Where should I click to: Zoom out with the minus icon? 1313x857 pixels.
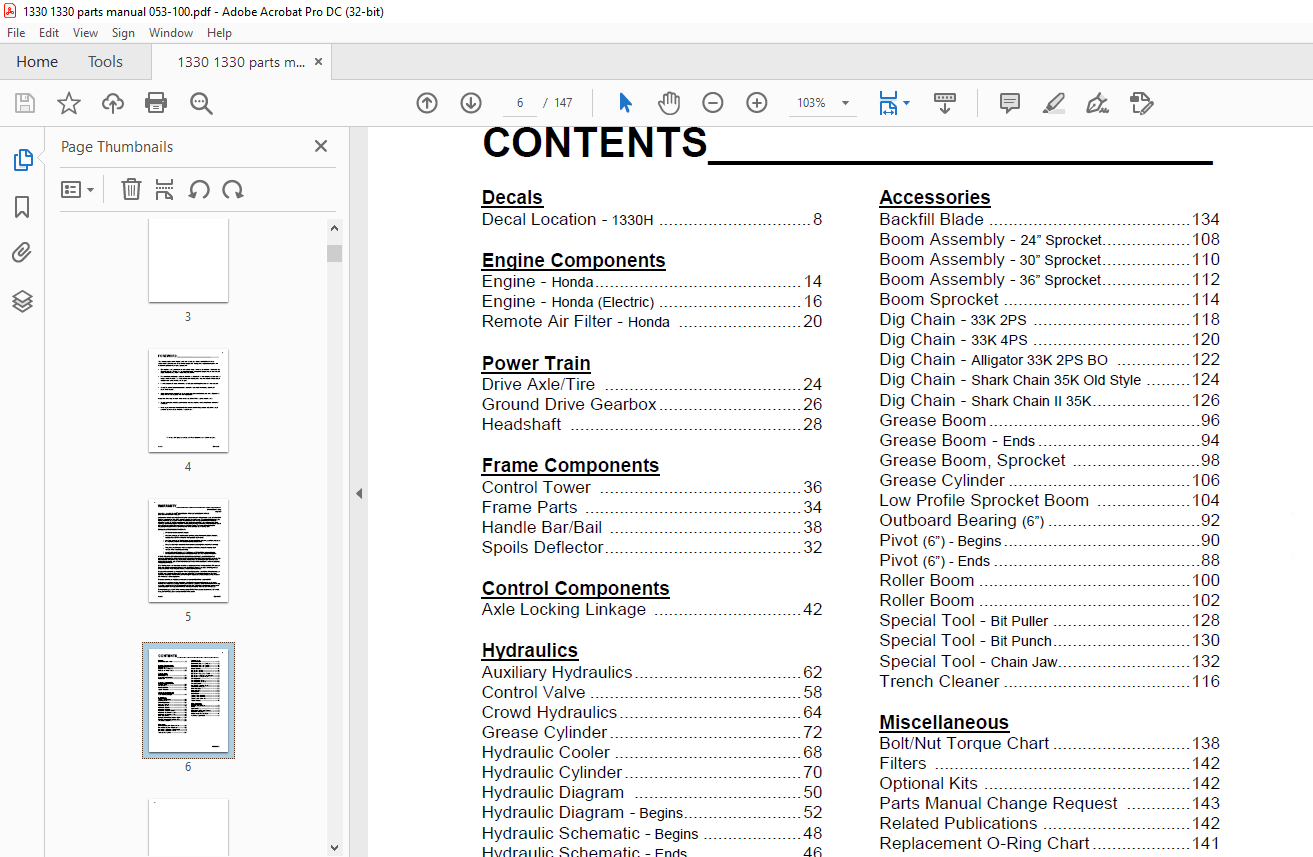(x=713, y=103)
